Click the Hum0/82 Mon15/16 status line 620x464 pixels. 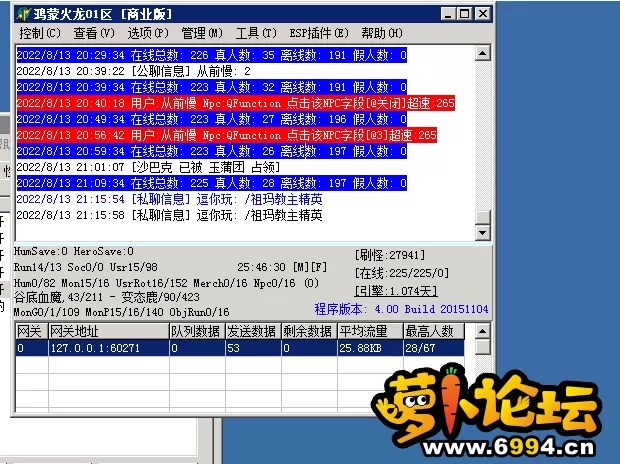[x=166, y=283]
